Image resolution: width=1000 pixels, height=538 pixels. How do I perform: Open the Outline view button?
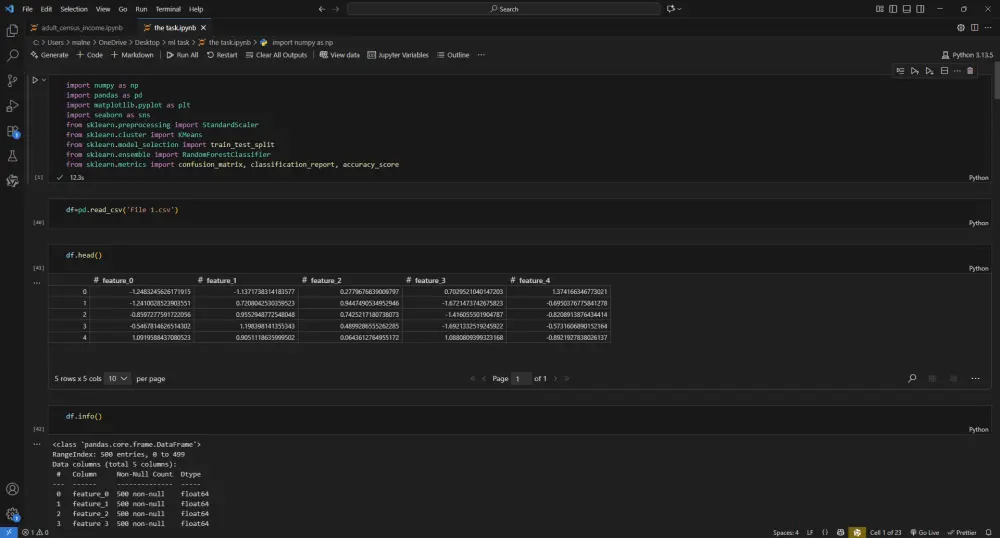pyautogui.click(x=453, y=55)
